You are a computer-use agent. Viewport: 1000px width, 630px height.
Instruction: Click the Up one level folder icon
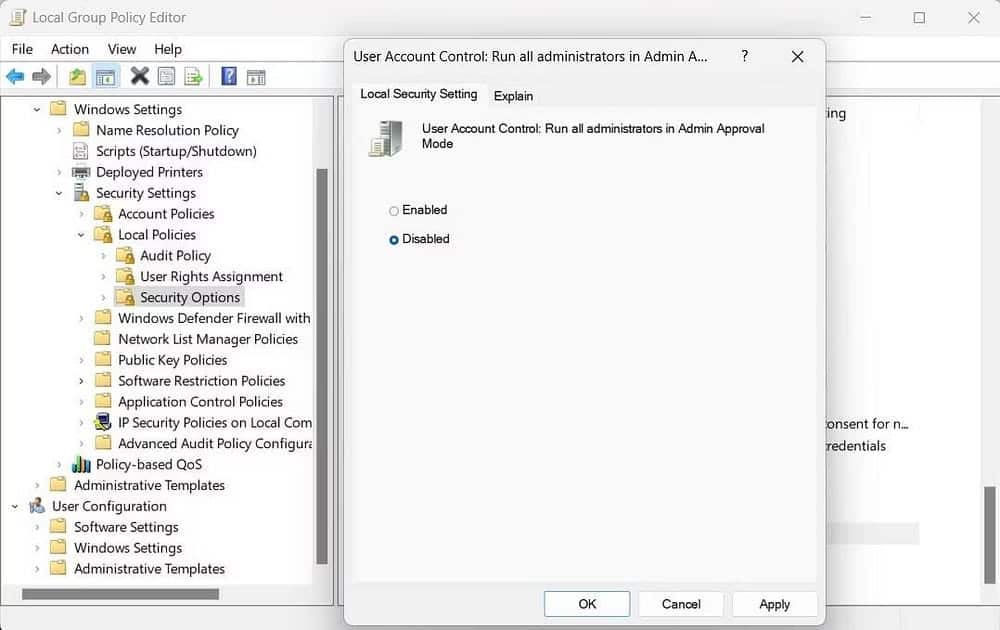coord(76,75)
